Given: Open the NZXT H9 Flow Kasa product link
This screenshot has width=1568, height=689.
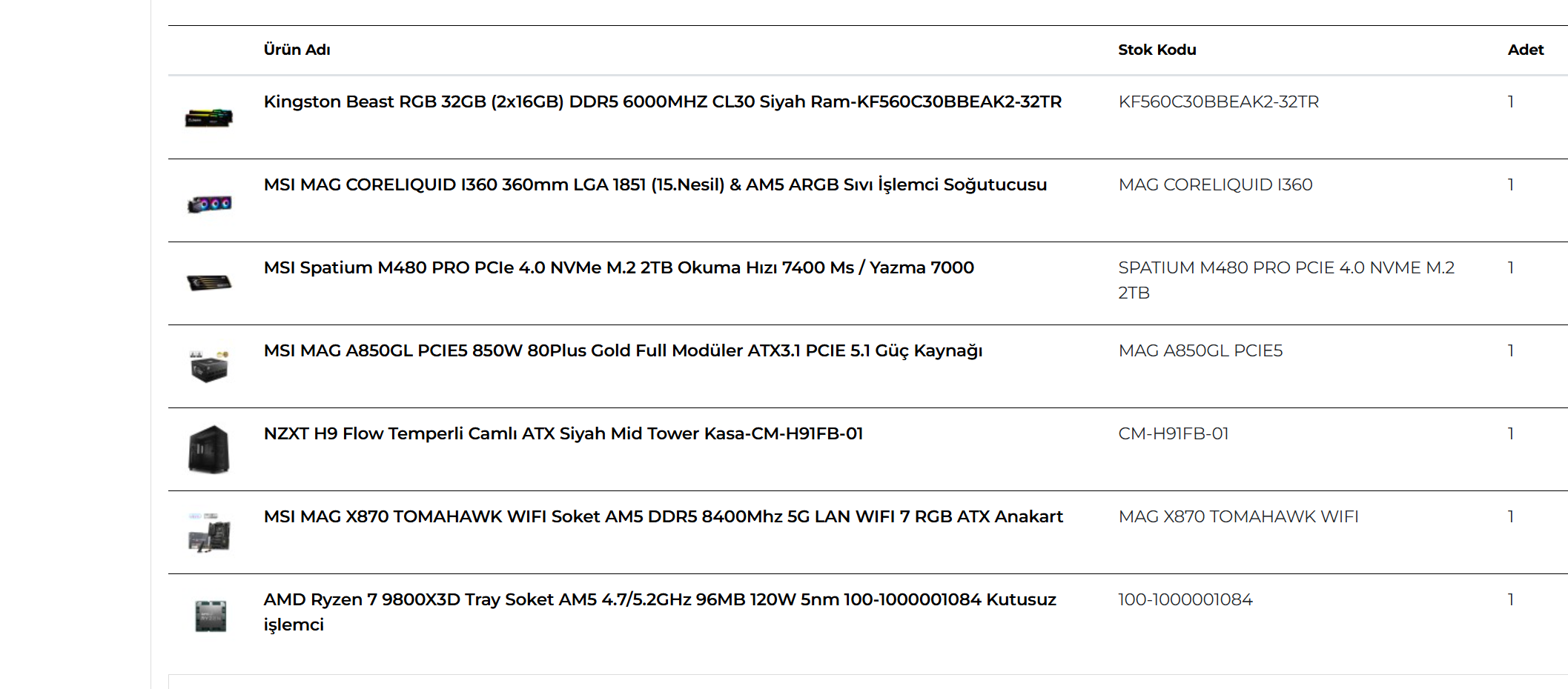Looking at the screenshot, I should (x=563, y=433).
